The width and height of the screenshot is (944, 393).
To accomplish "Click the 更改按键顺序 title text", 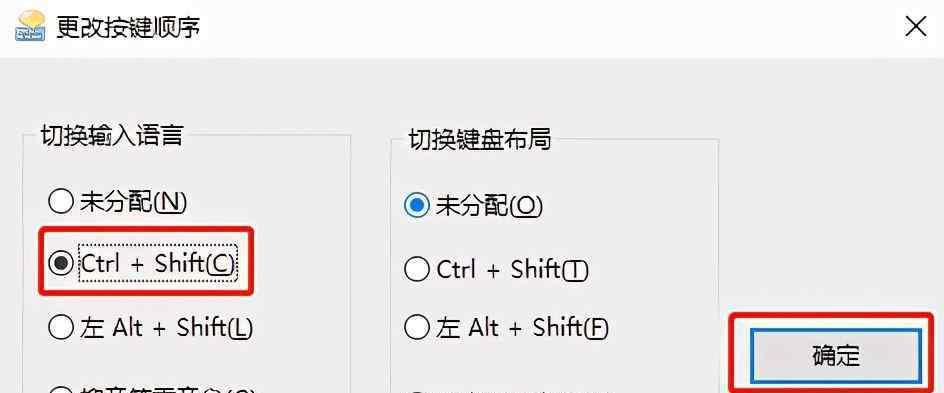I will [128, 28].
